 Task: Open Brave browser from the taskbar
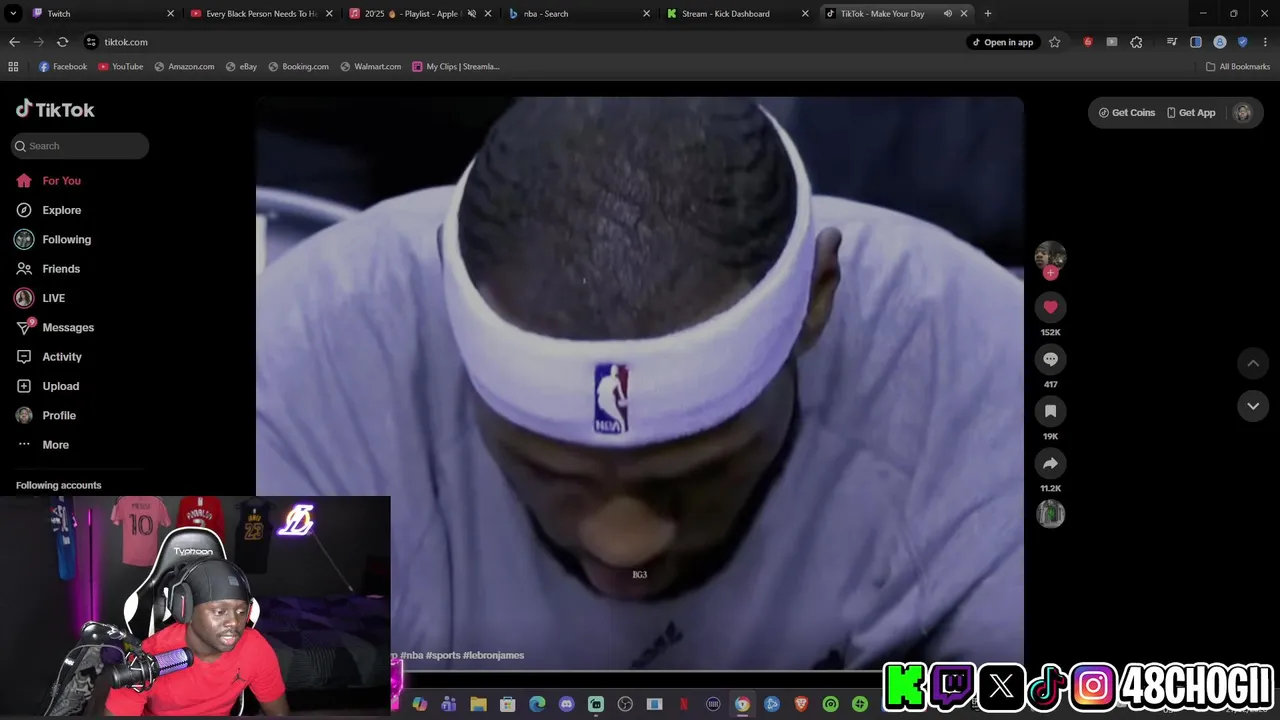pyautogui.click(x=801, y=704)
